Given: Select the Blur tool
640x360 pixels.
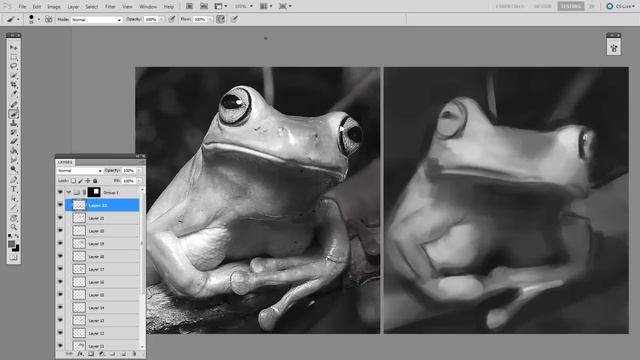Looking at the screenshot, I should [13, 160].
